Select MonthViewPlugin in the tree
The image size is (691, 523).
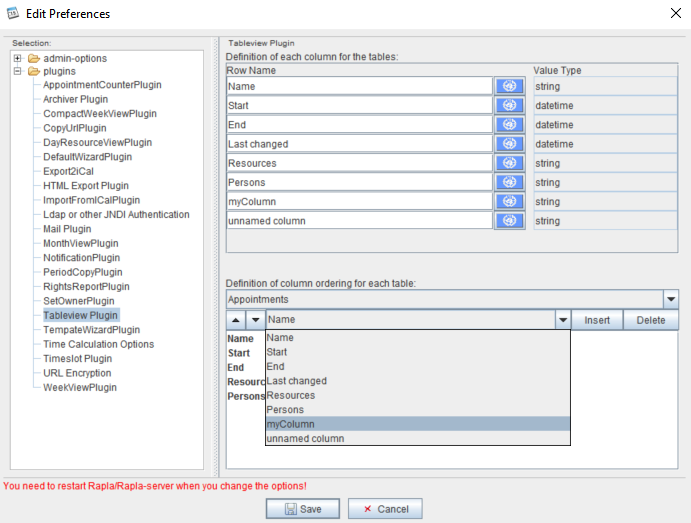tap(81, 243)
